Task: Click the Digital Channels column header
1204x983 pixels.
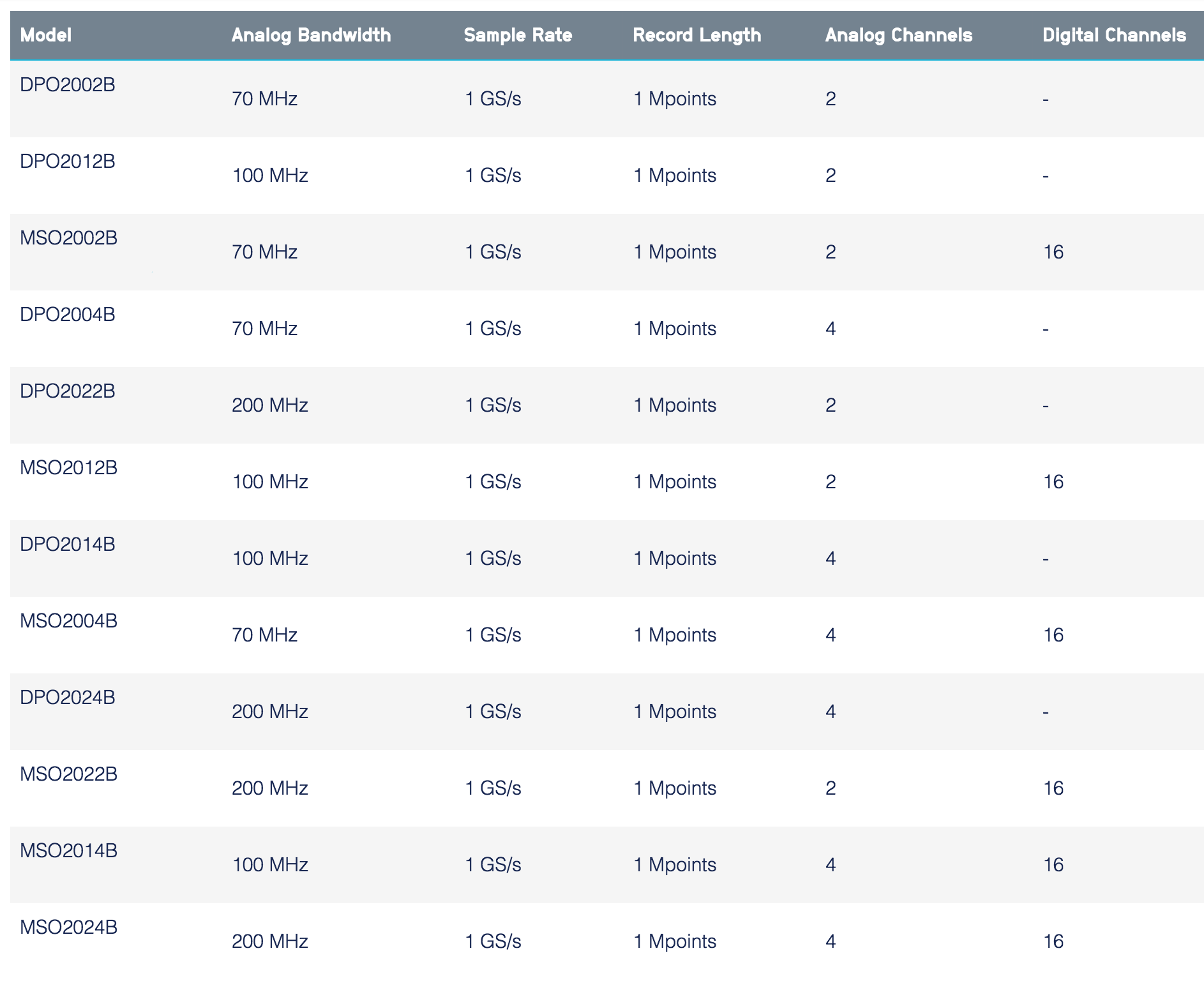Action: pos(1114,35)
